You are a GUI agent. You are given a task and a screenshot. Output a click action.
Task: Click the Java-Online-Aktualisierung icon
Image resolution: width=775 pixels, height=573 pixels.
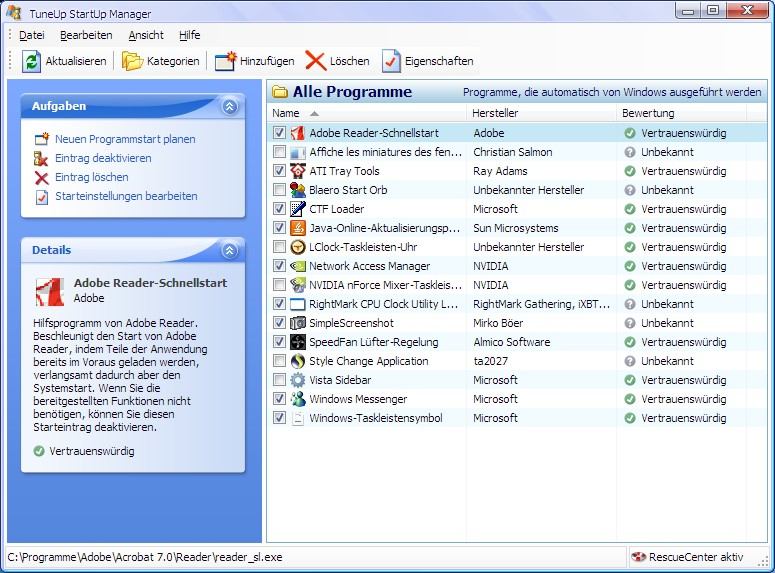tap(298, 228)
